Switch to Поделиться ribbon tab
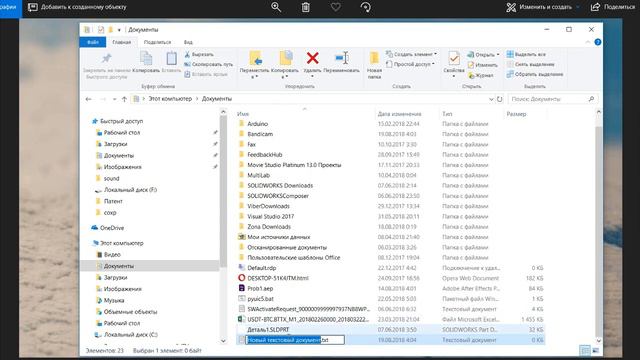Image resolution: width=640 pixels, height=360 pixels. tap(157, 42)
